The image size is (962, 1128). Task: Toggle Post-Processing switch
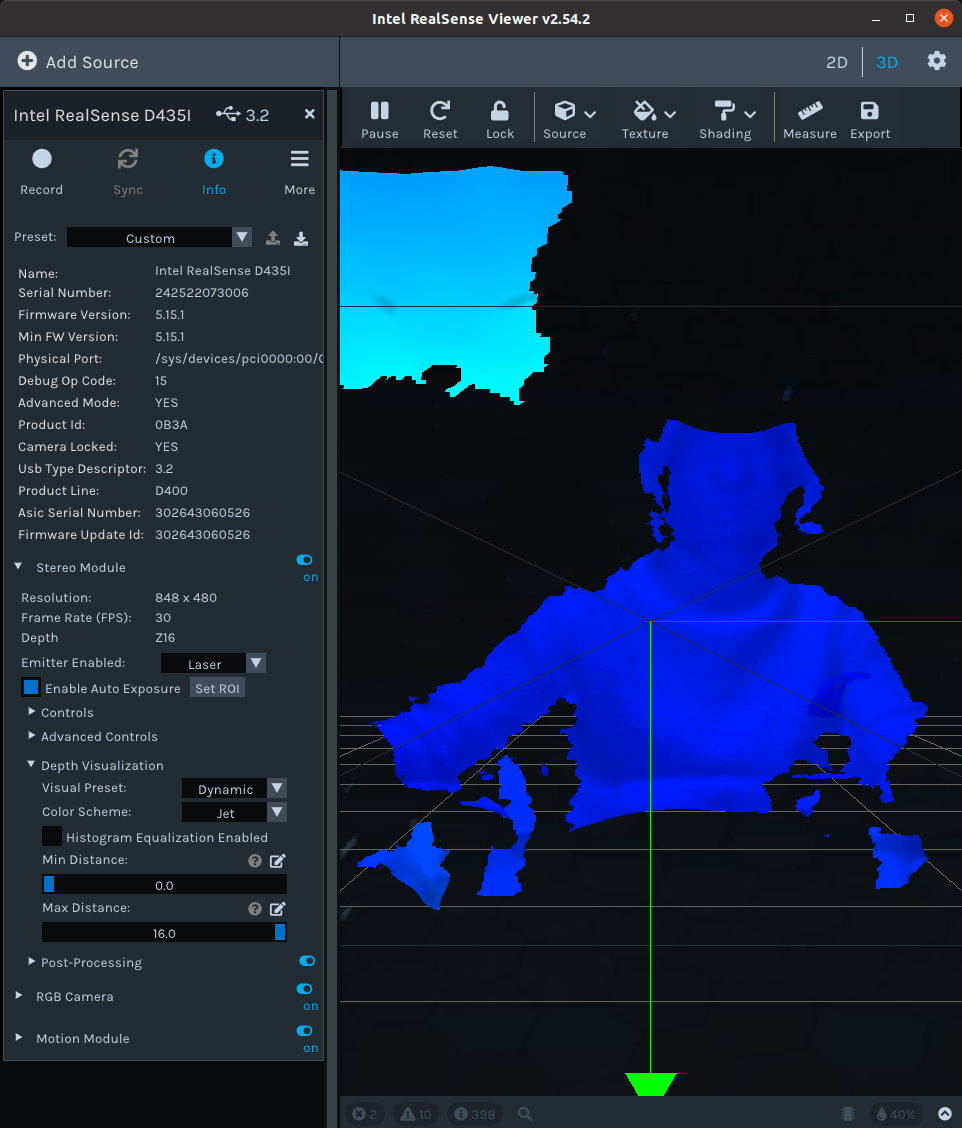pos(307,961)
